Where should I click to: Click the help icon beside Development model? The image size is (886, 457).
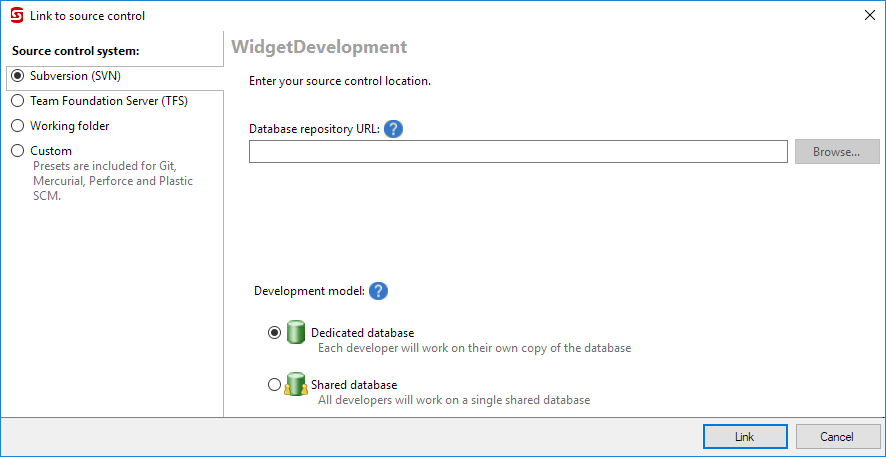coord(378,291)
